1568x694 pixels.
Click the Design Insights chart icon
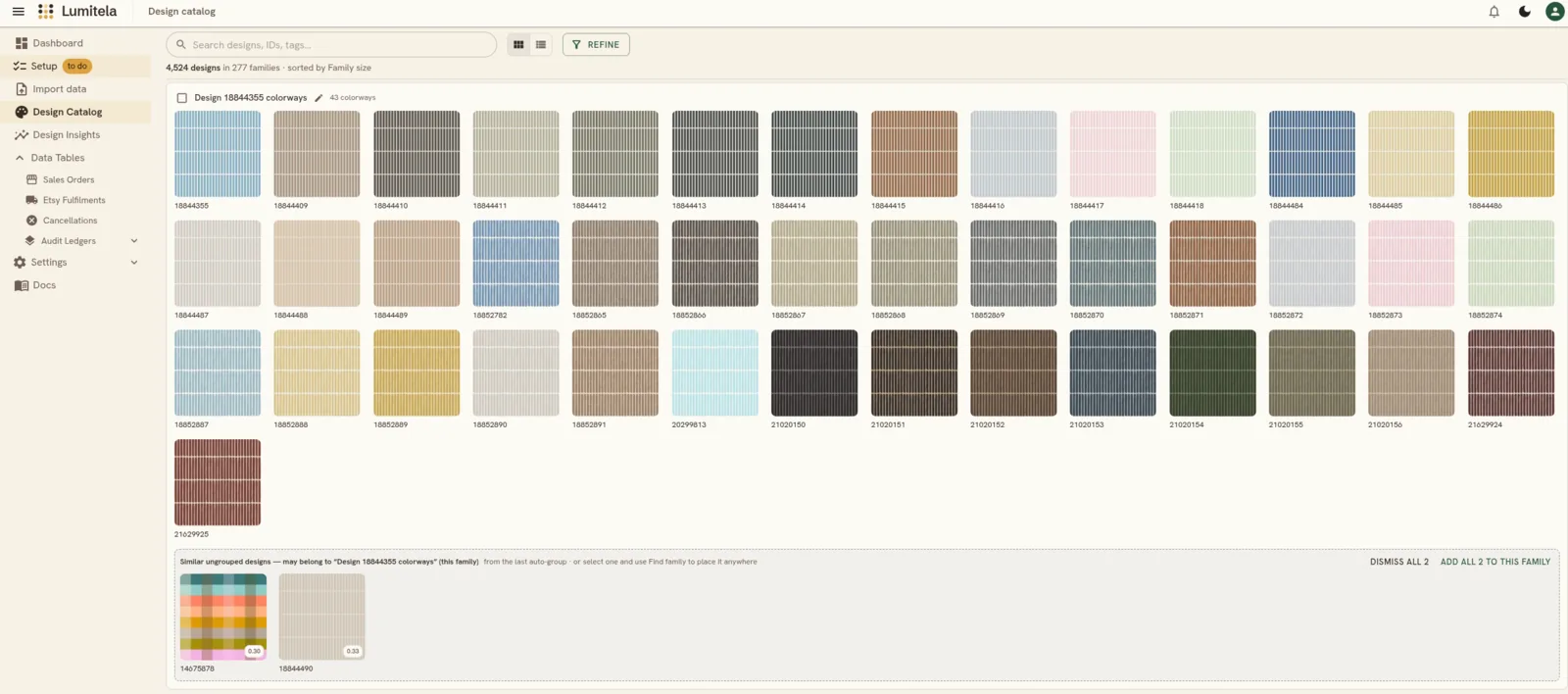pyautogui.click(x=22, y=135)
